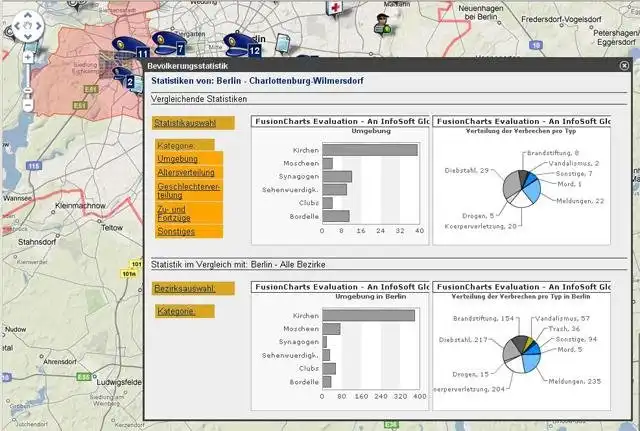Click the yellow 101 road shield on the map
This screenshot has height=431, width=640.
[136, 264]
